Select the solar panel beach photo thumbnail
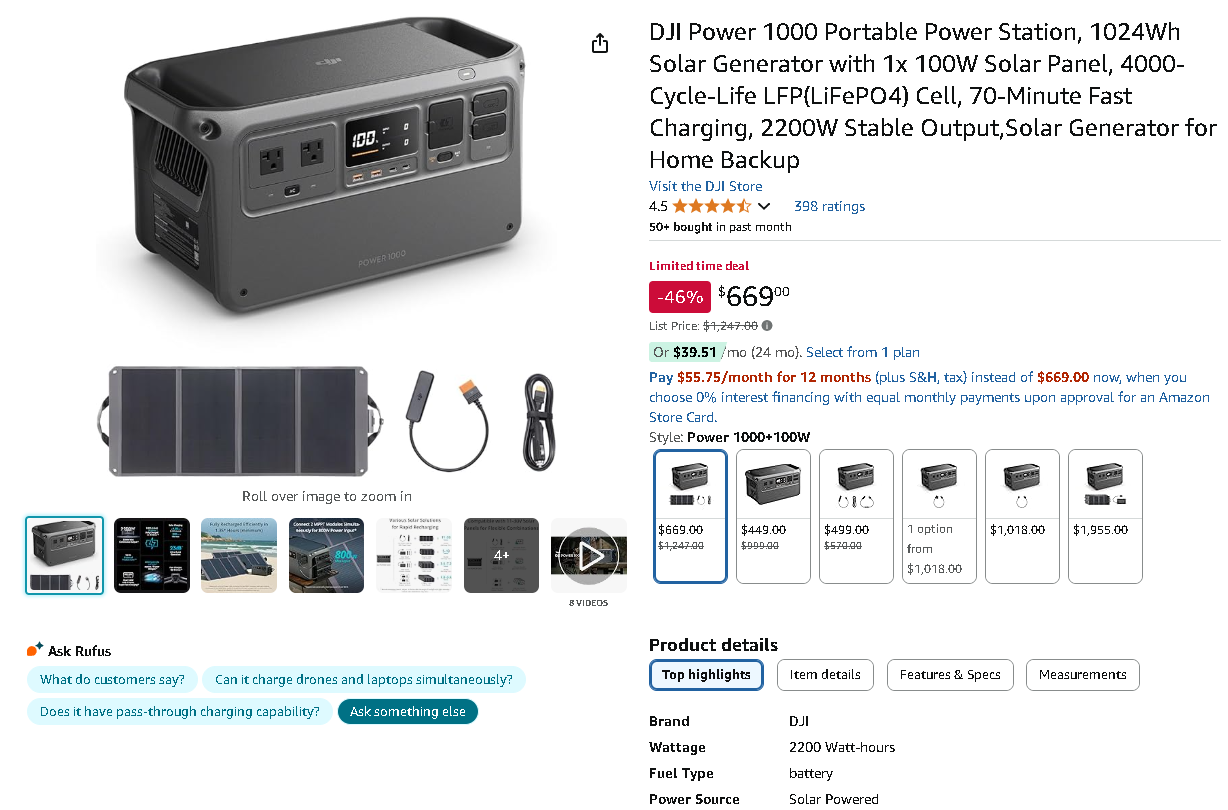The height and width of the screenshot is (810, 1228). tap(238, 555)
